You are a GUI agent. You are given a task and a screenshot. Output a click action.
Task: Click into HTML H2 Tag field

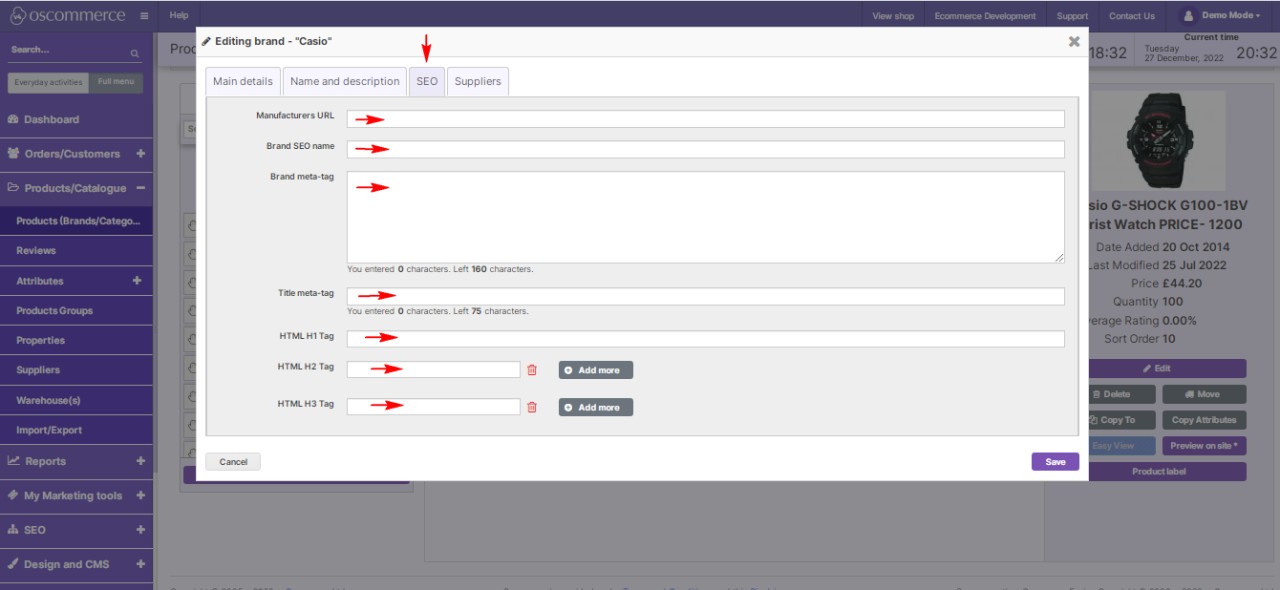(x=434, y=370)
